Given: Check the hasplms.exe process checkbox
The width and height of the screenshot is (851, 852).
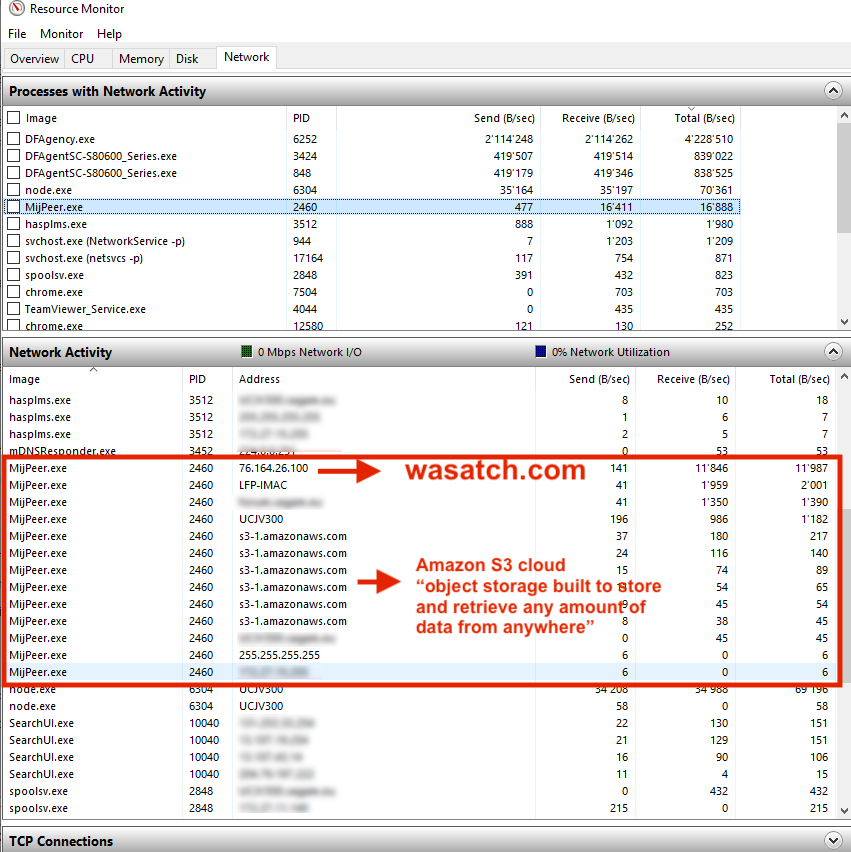Looking at the screenshot, I should (14, 224).
